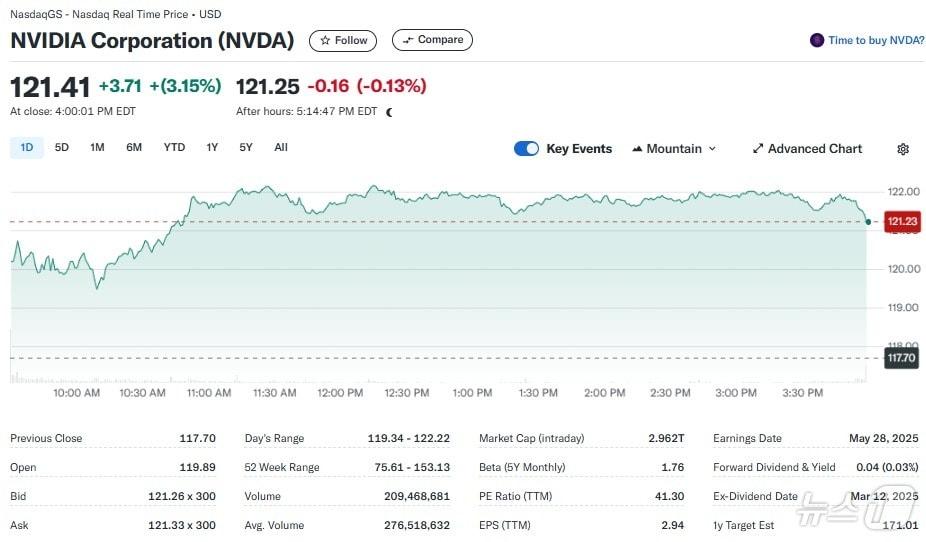Click the star Follow button
The height and width of the screenshot is (542, 926).
click(x=343, y=40)
